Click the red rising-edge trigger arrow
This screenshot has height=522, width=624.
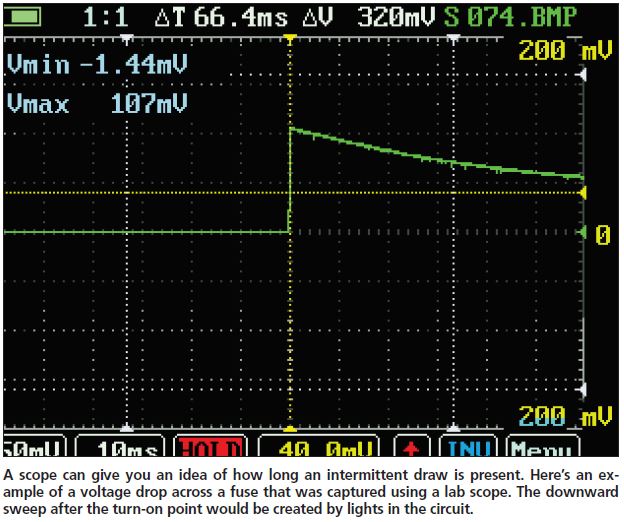(411, 446)
